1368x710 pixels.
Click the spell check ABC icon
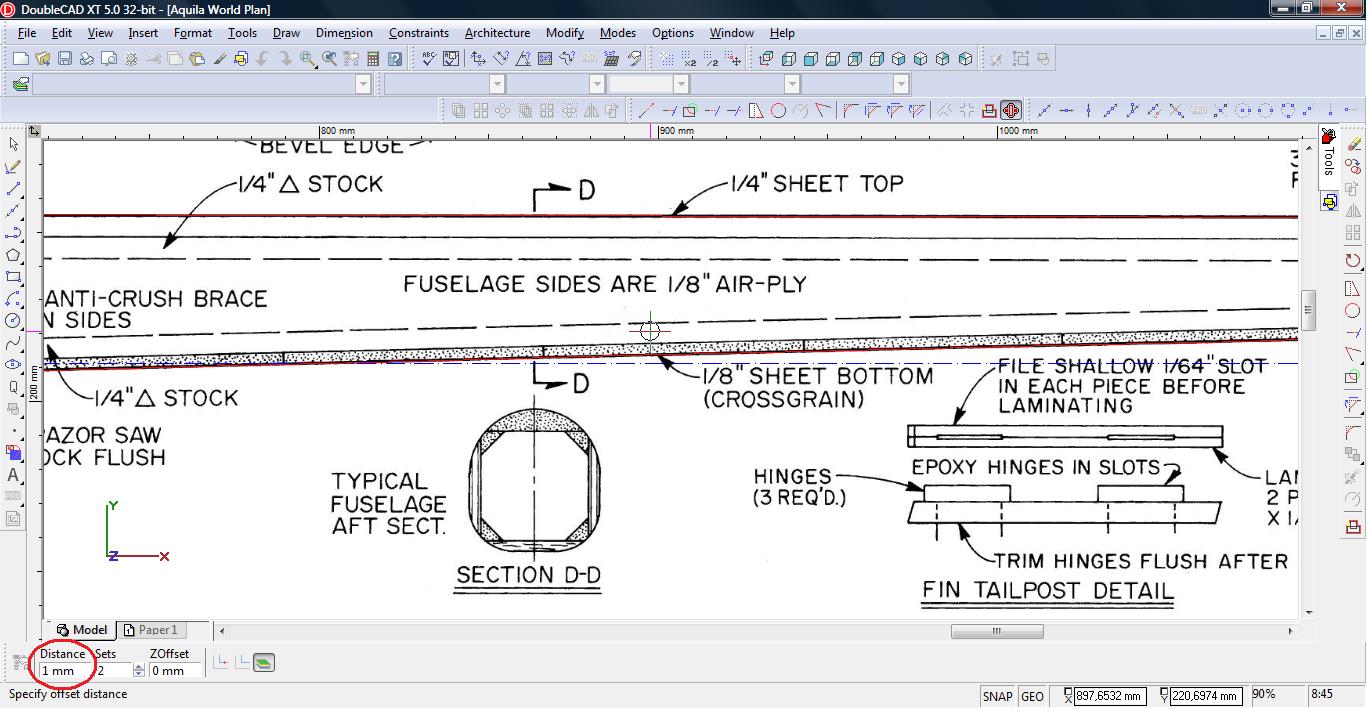429,59
